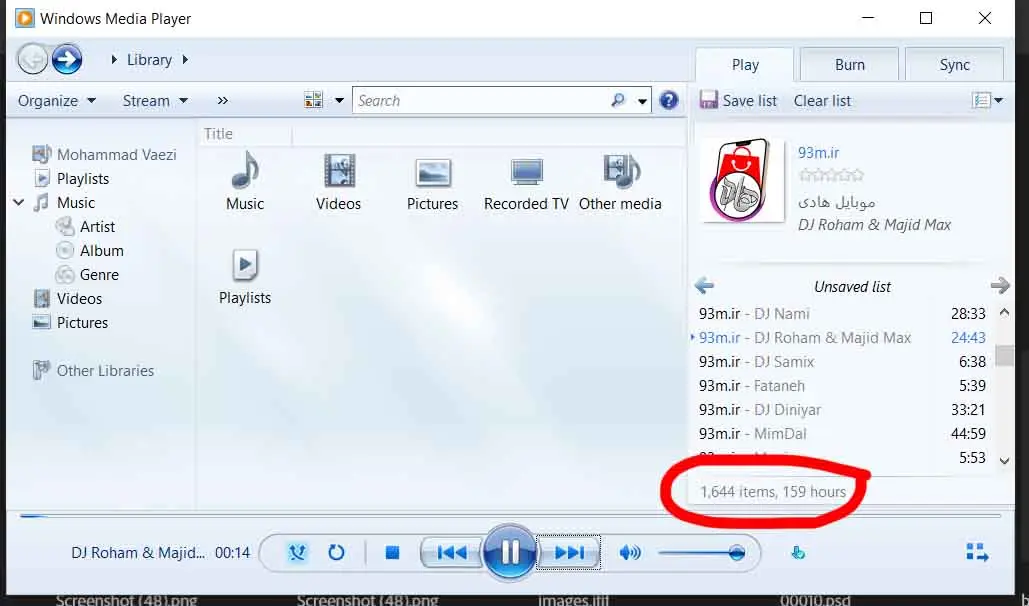The height and width of the screenshot is (606, 1029).
Task: Open the Pictures library icon
Action: (x=432, y=181)
